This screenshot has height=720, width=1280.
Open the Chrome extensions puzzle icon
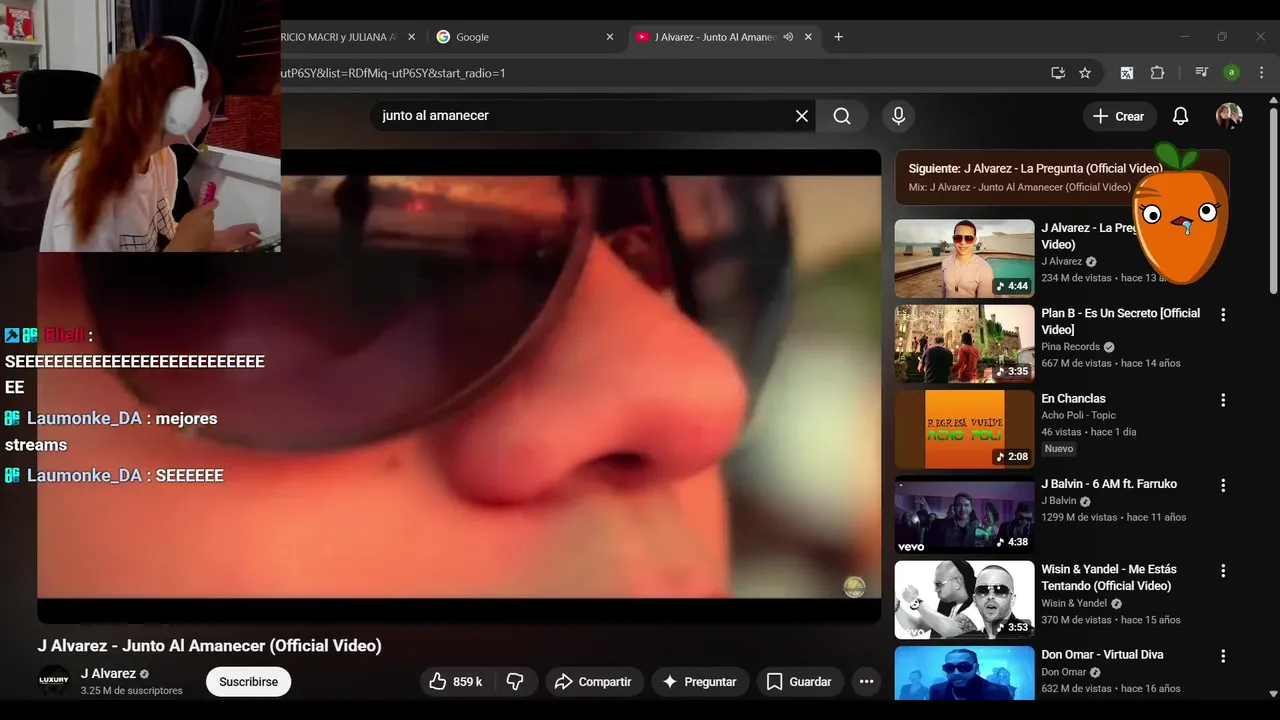1158,73
